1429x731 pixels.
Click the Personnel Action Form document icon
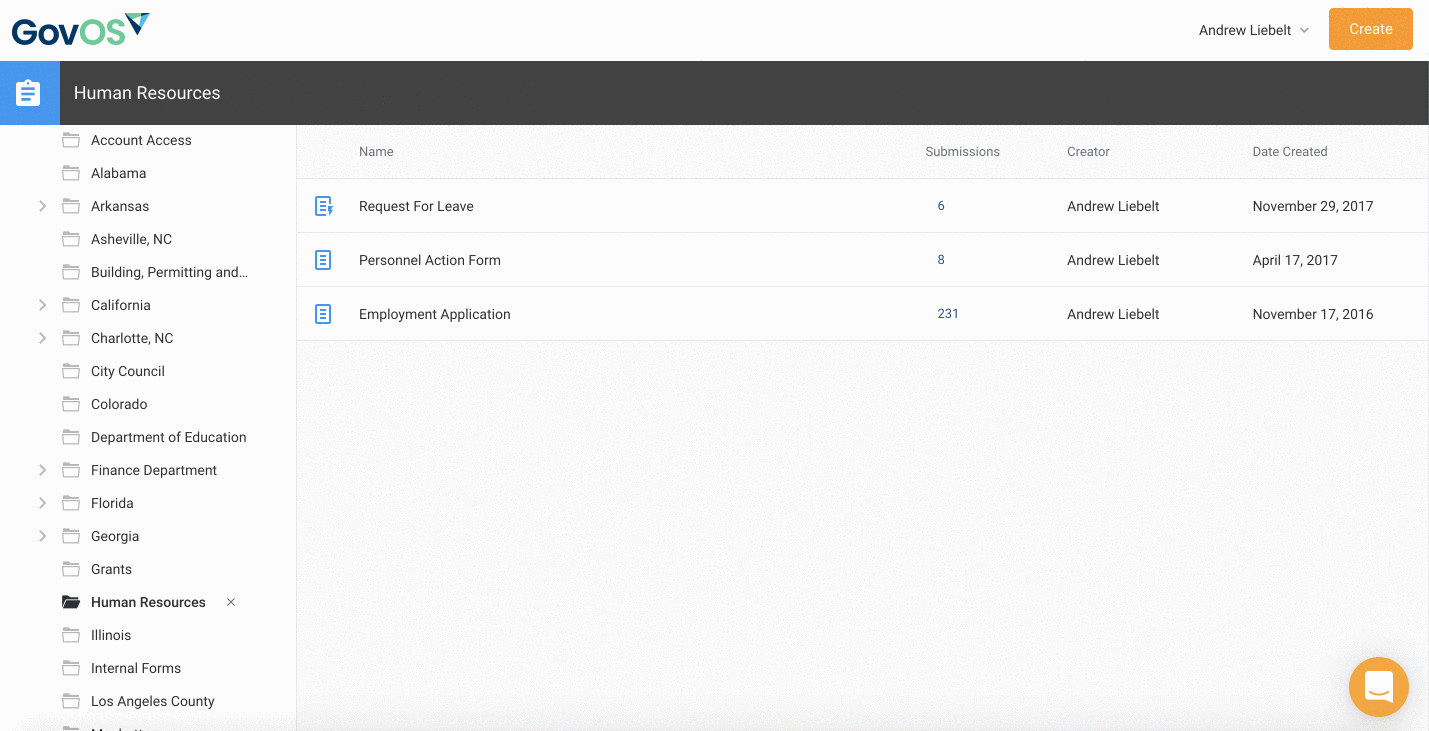[x=323, y=260]
